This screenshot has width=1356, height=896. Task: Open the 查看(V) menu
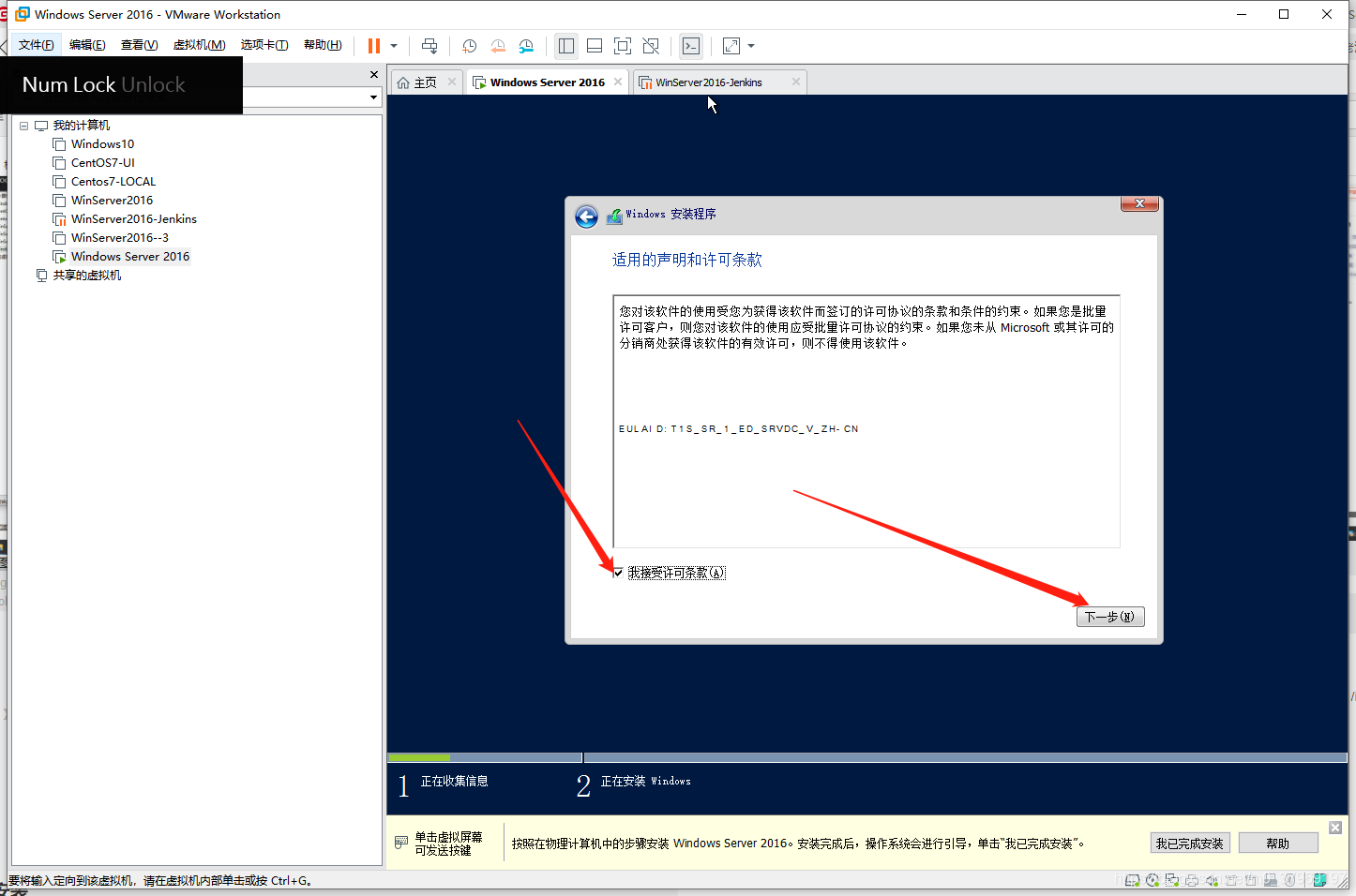[139, 45]
